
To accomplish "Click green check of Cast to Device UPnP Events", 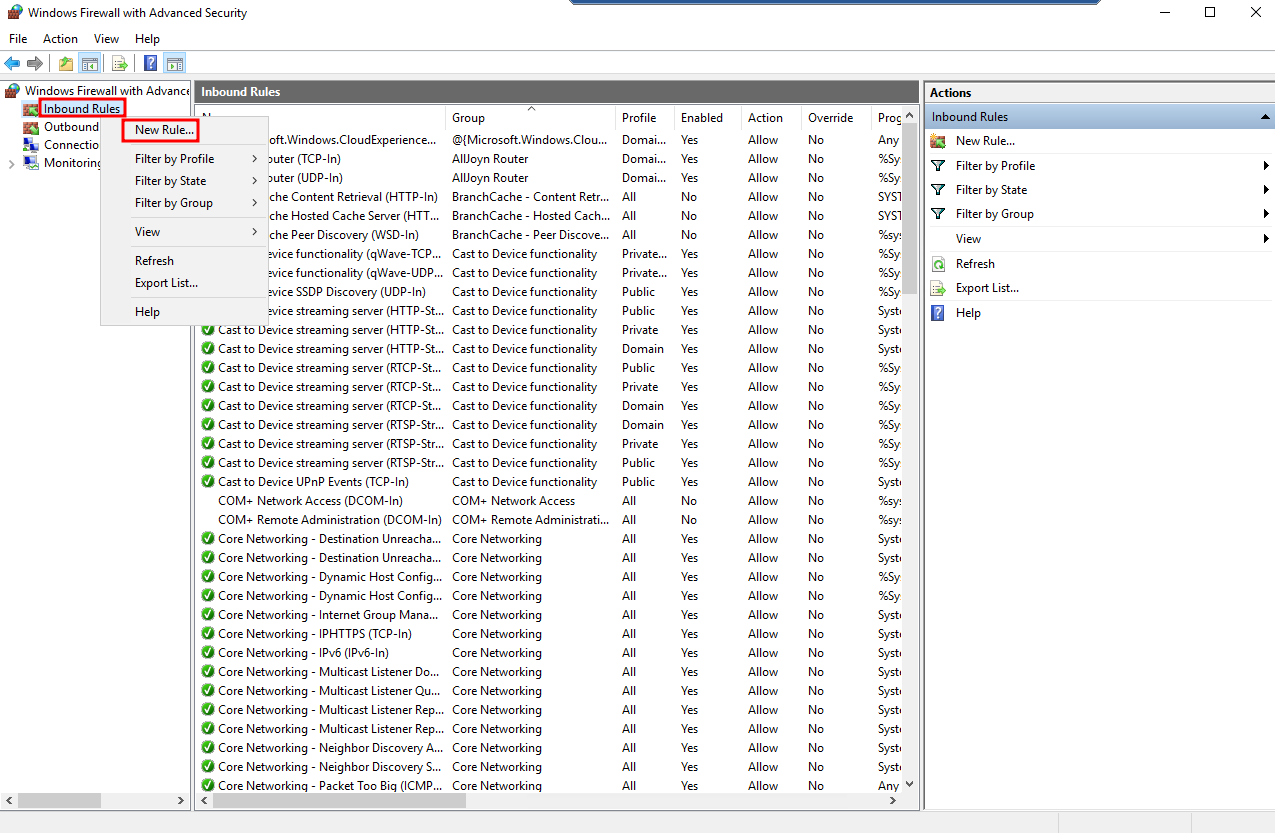I will [208, 482].
